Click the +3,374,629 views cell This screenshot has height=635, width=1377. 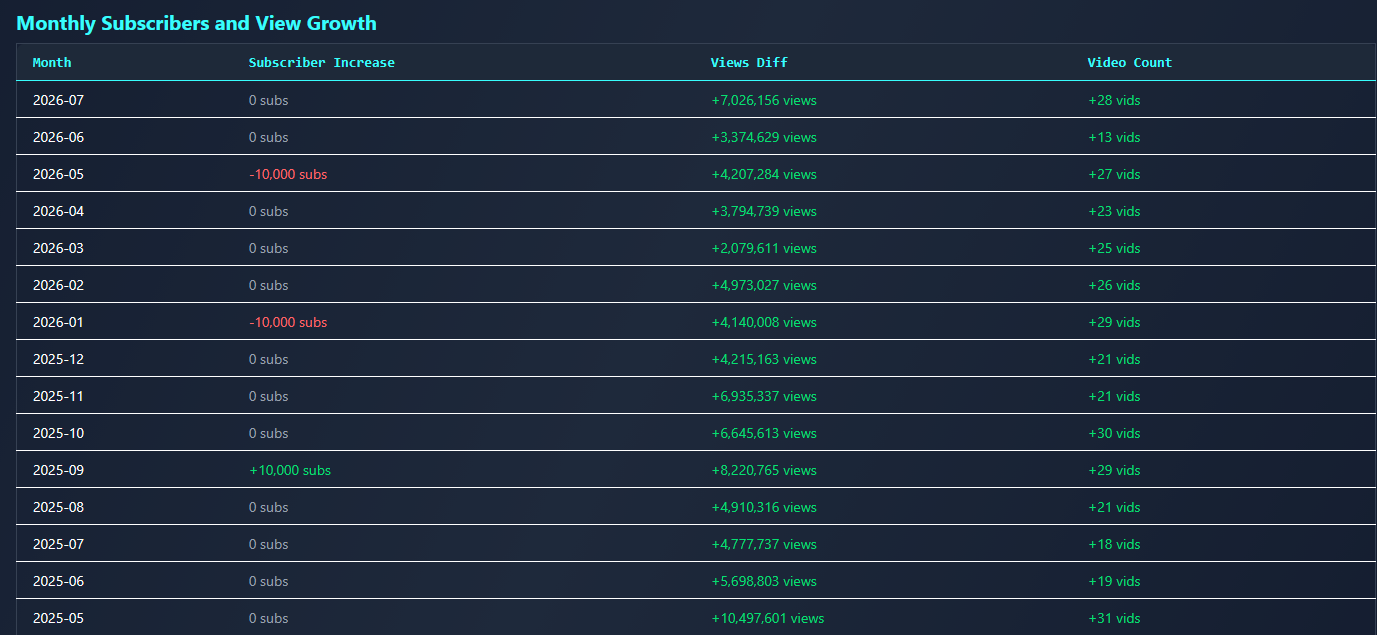(x=764, y=137)
